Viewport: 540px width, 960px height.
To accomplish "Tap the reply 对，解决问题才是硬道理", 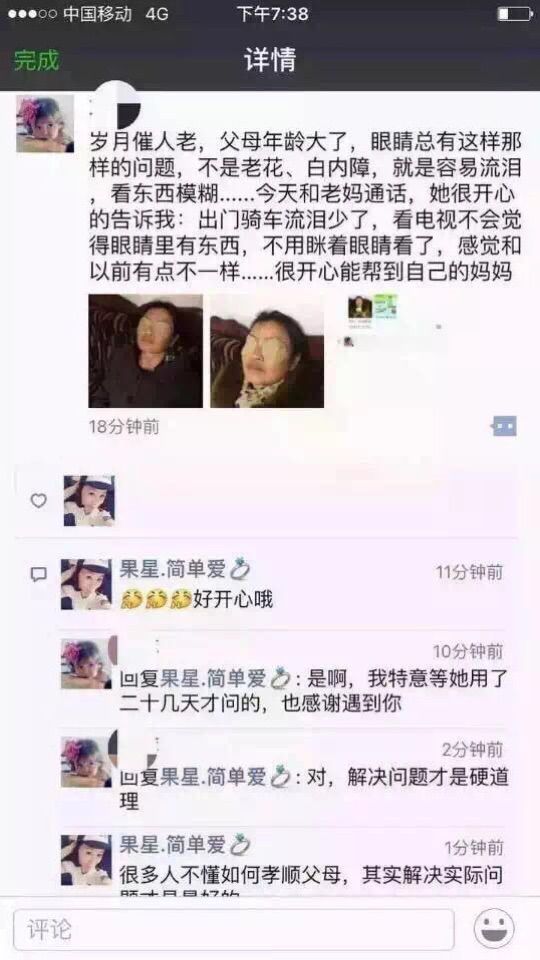I will click(x=313, y=789).
